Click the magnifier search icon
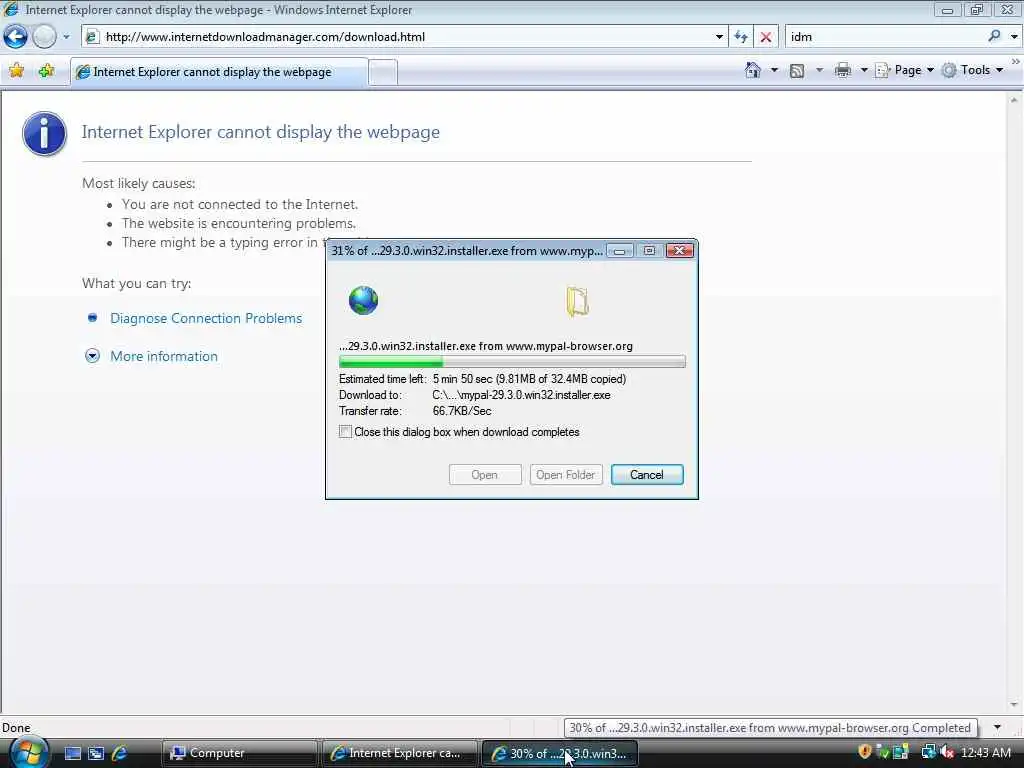 pyautogui.click(x=994, y=36)
